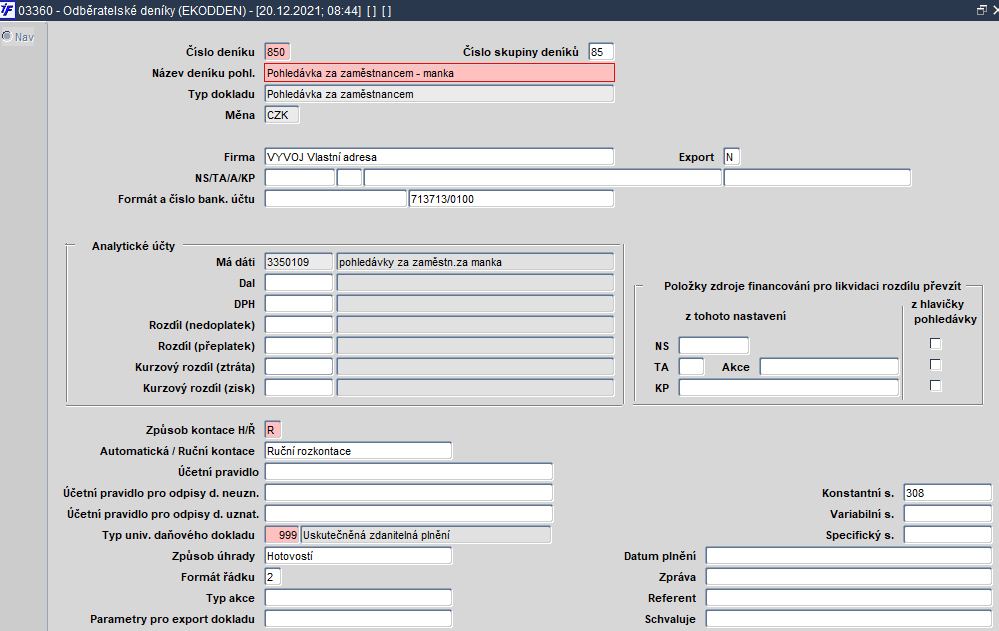Click the Formát řádku field with 2

click(273, 577)
